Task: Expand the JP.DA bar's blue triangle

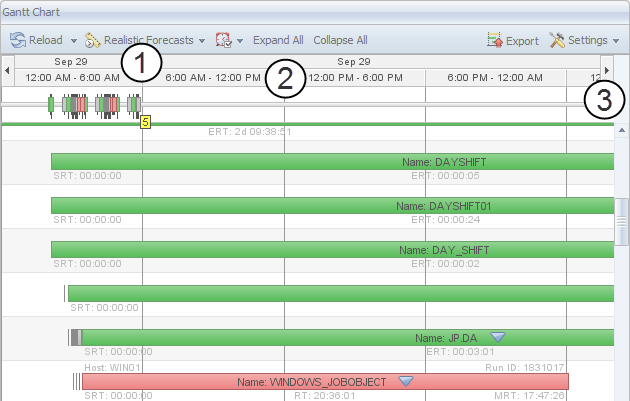Action: coord(498,338)
